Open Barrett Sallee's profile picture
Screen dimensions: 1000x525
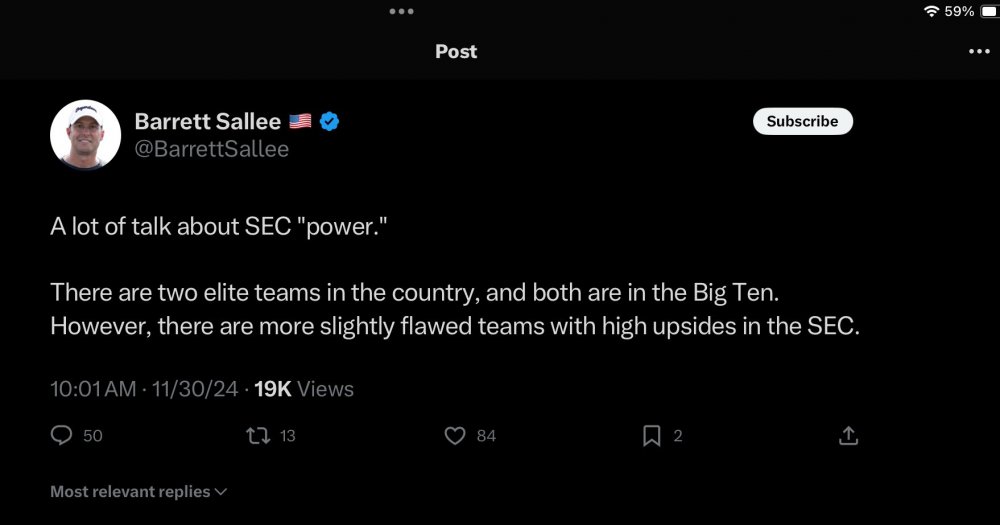[85, 135]
